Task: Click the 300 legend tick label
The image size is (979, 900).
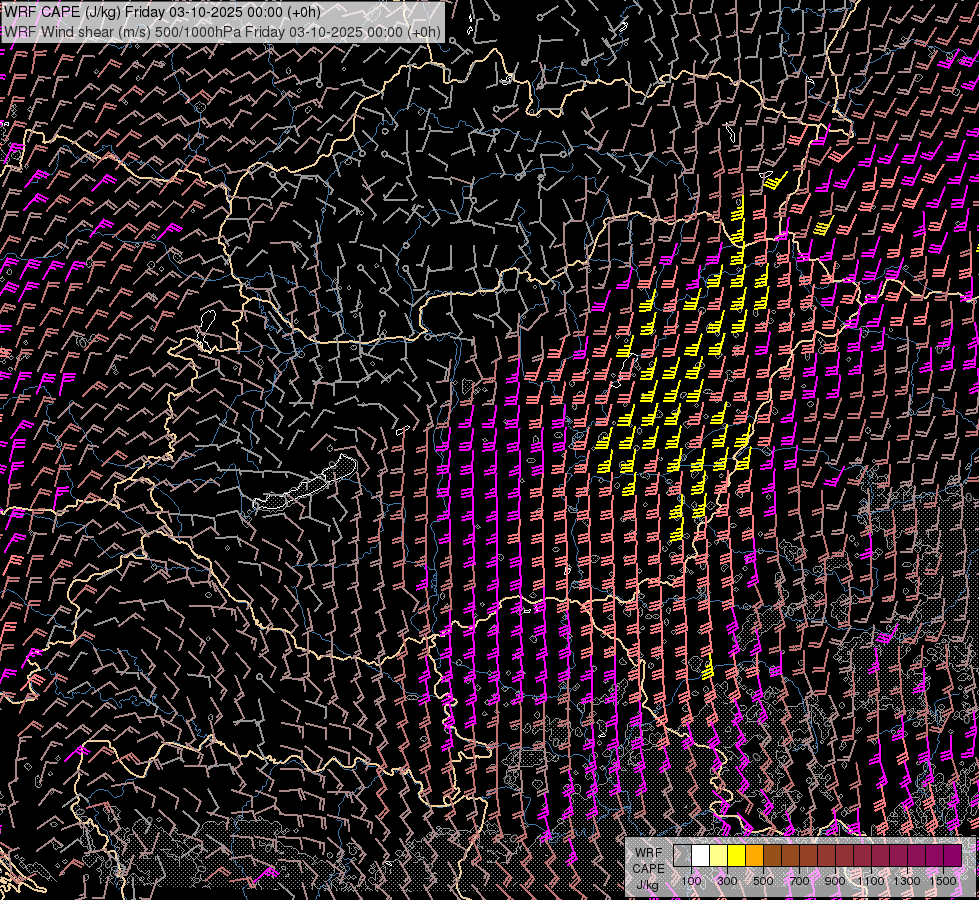Action: tap(727, 880)
